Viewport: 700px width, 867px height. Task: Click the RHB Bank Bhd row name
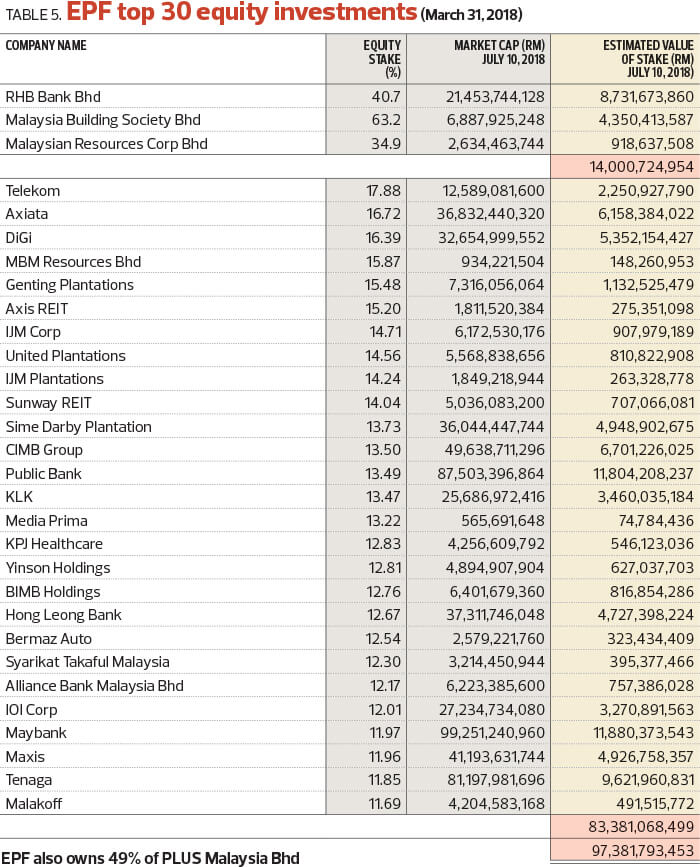tap(53, 97)
